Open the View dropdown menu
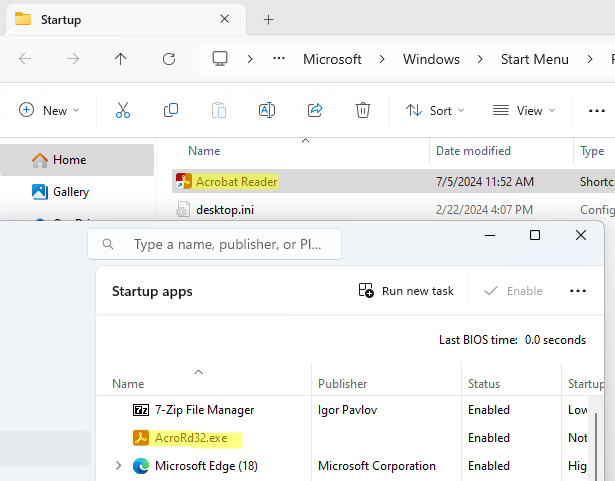This screenshot has width=615, height=481. click(524, 110)
